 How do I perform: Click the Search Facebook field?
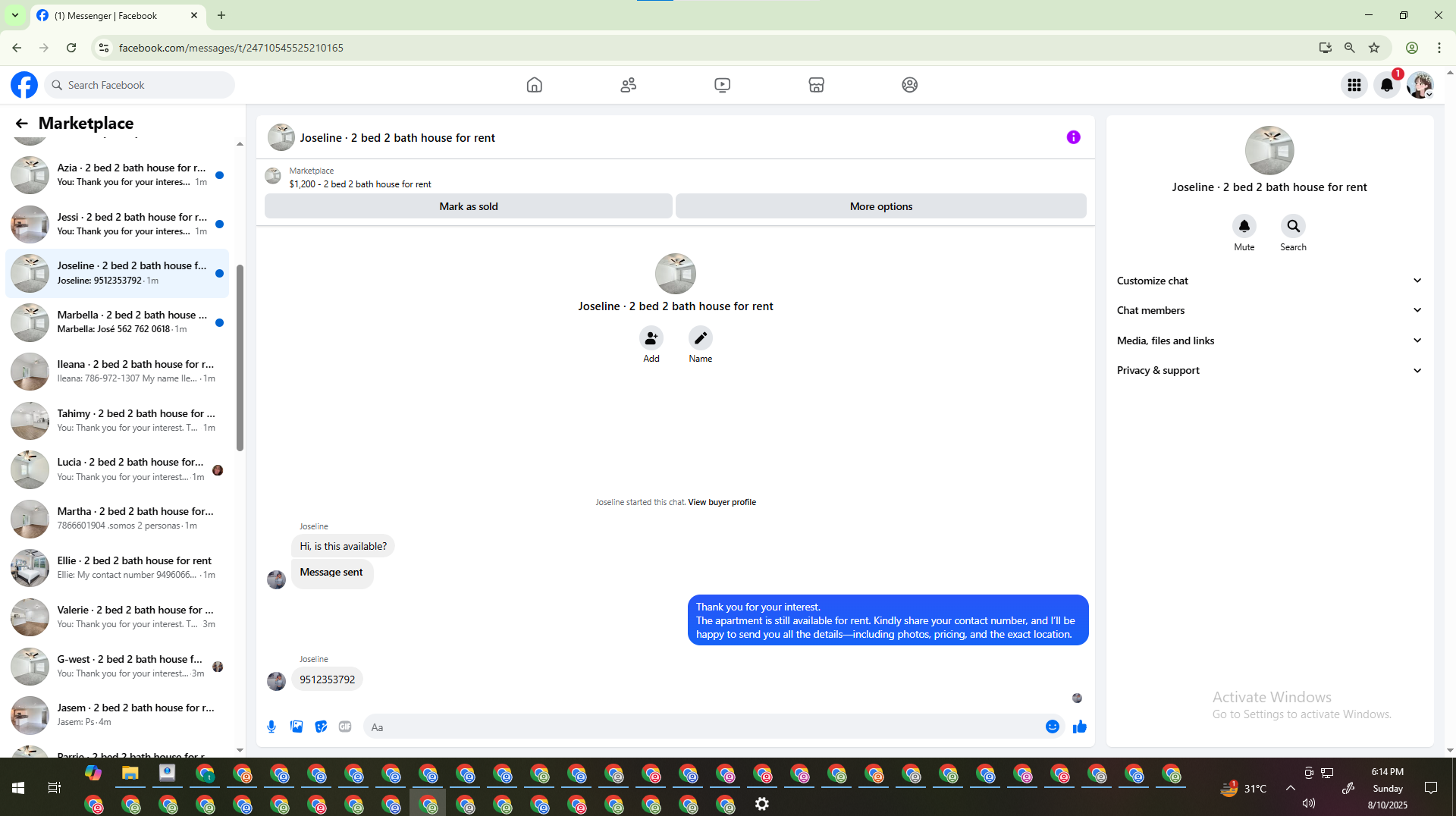[140, 85]
